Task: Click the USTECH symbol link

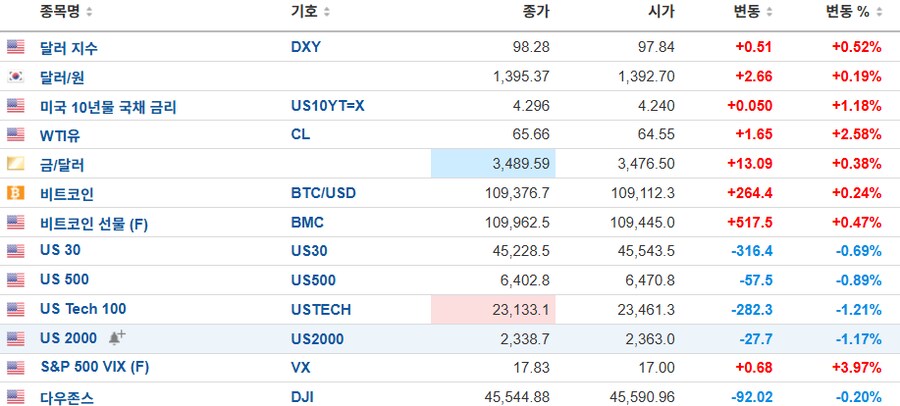Action: click(x=321, y=310)
